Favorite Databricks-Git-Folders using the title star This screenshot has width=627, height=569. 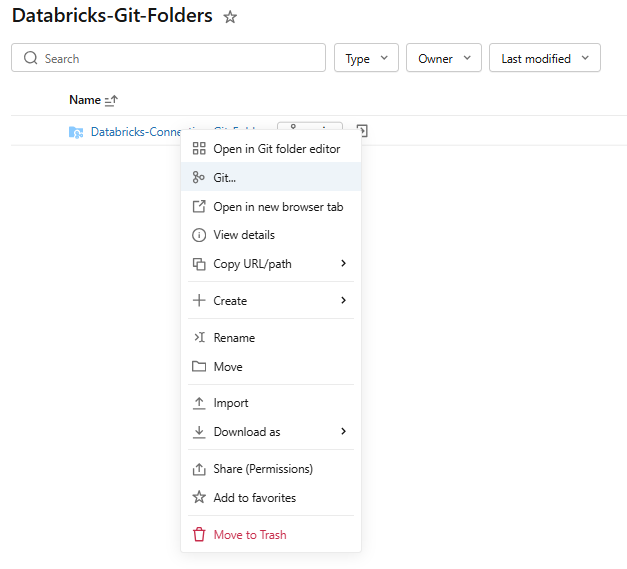point(230,17)
